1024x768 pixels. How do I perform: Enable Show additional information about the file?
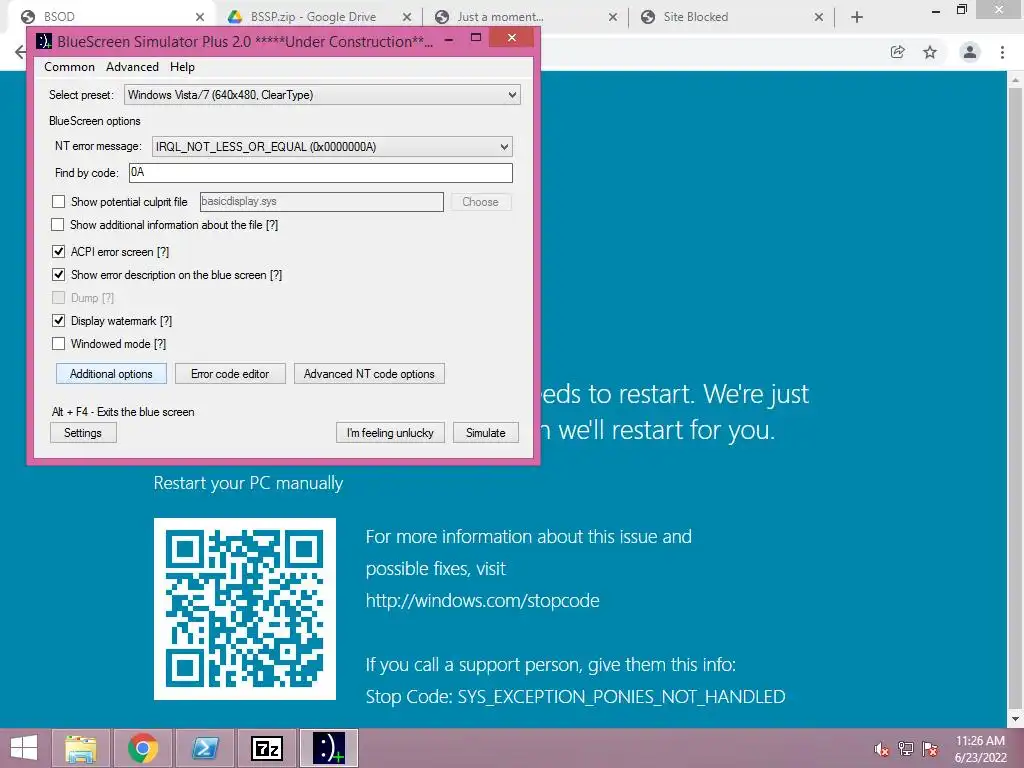57,225
